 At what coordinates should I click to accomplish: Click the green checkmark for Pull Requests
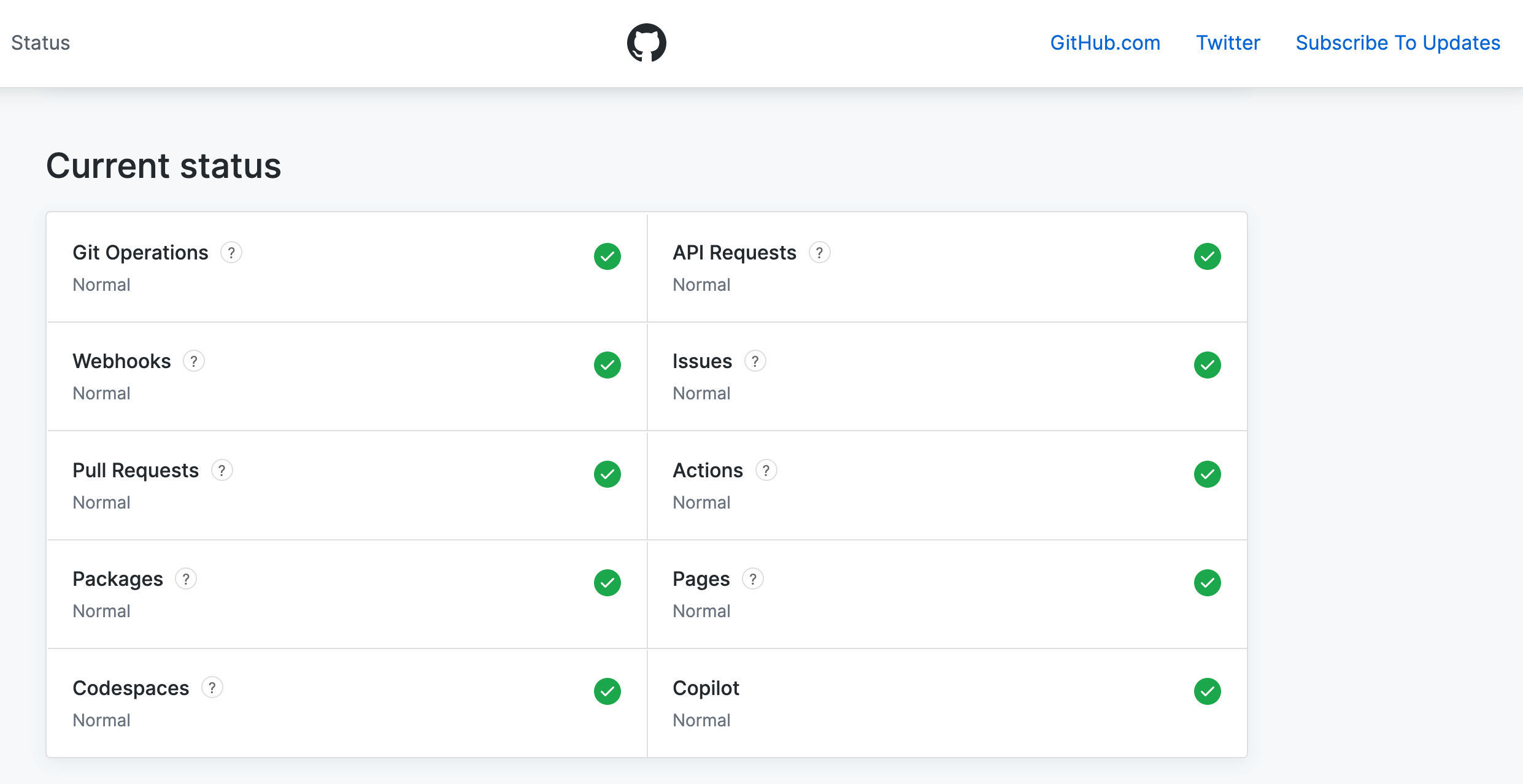607,474
